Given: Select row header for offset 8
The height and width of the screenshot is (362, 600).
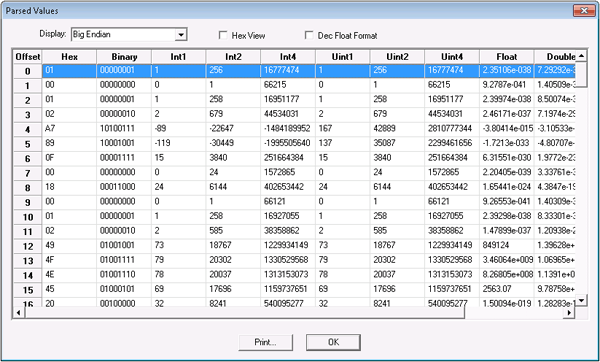Looking at the screenshot, I should coord(28,188).
